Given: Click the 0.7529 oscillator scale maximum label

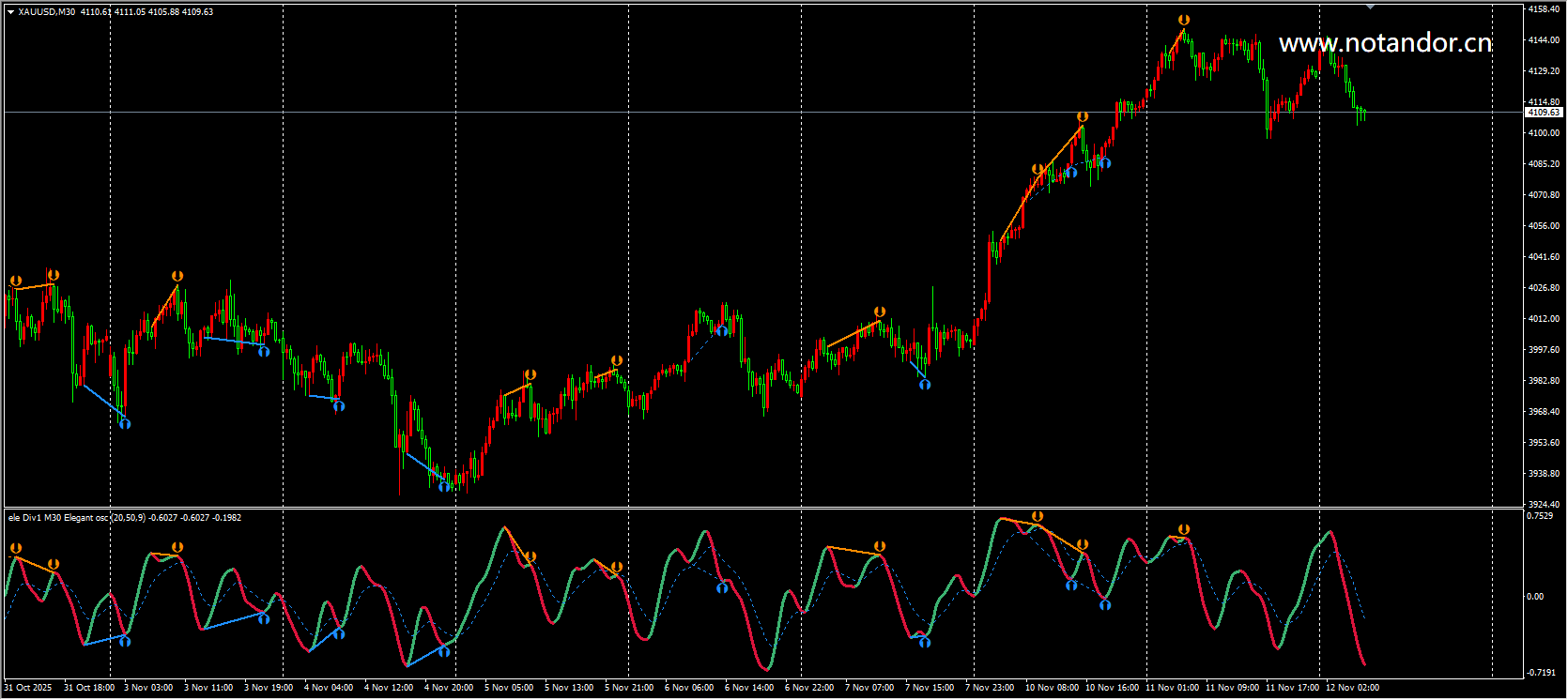Looking at the screenshot, I should 1540,516.
